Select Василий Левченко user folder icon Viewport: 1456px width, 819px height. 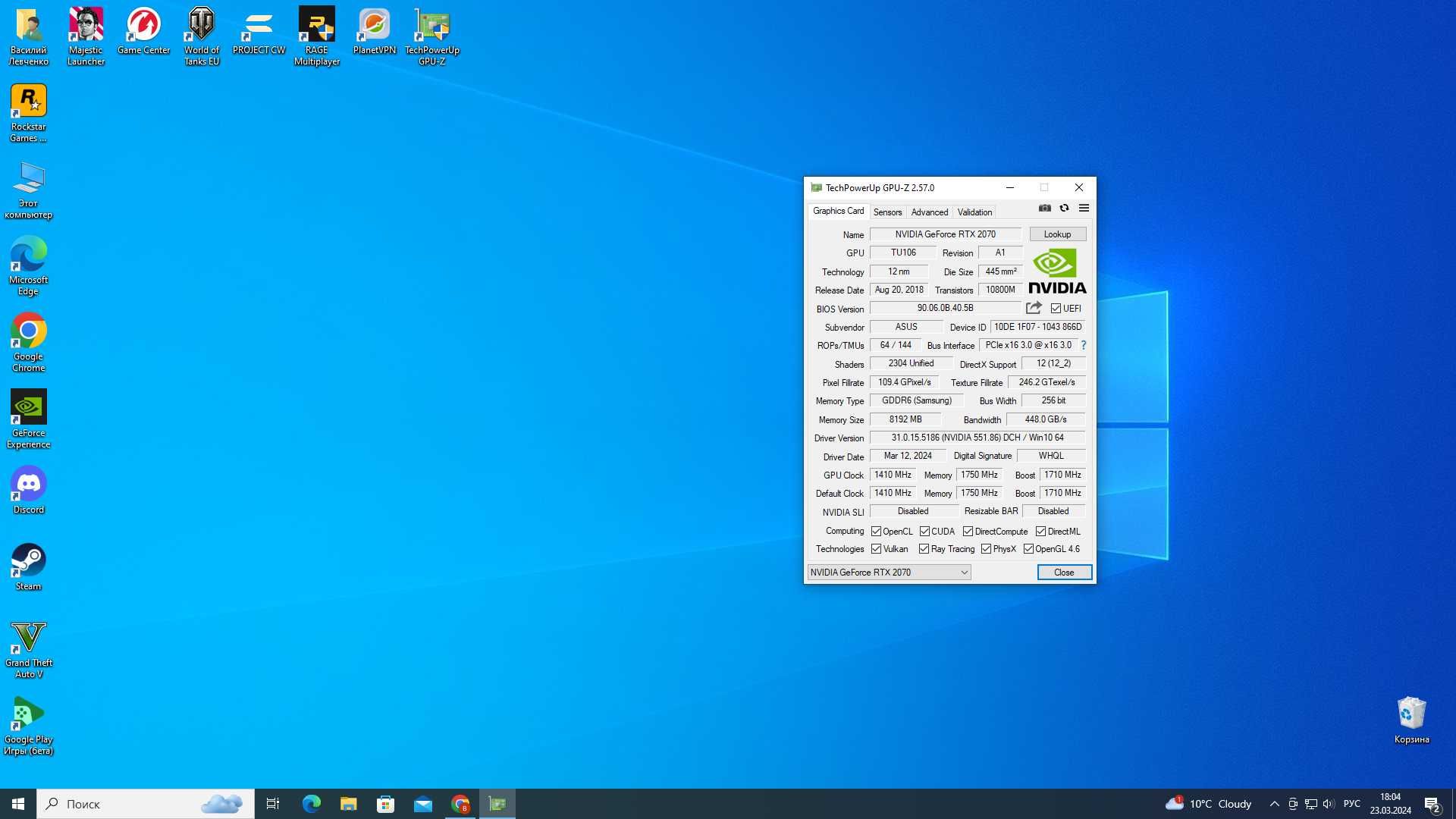pyautogui.click(x=28, y=36)
